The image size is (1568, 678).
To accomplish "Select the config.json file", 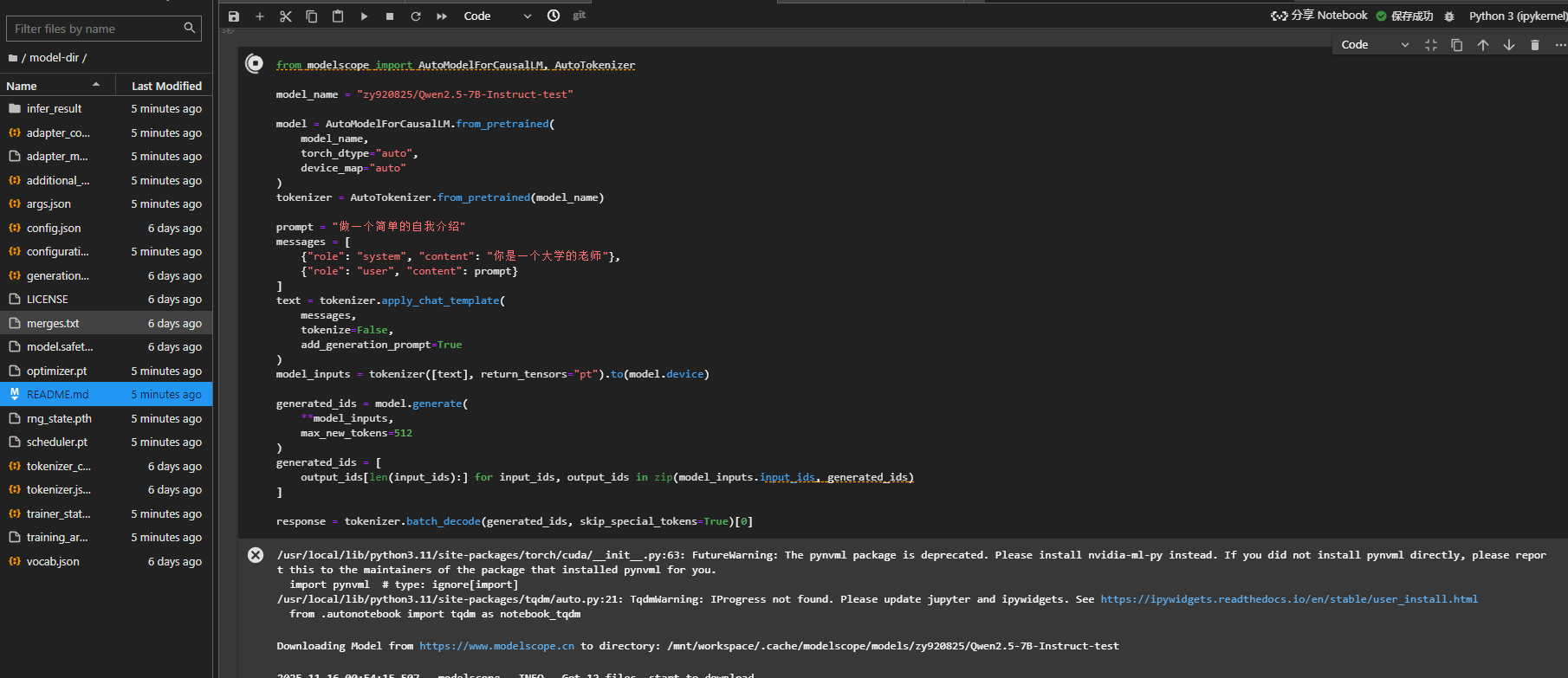I will 106,228.
